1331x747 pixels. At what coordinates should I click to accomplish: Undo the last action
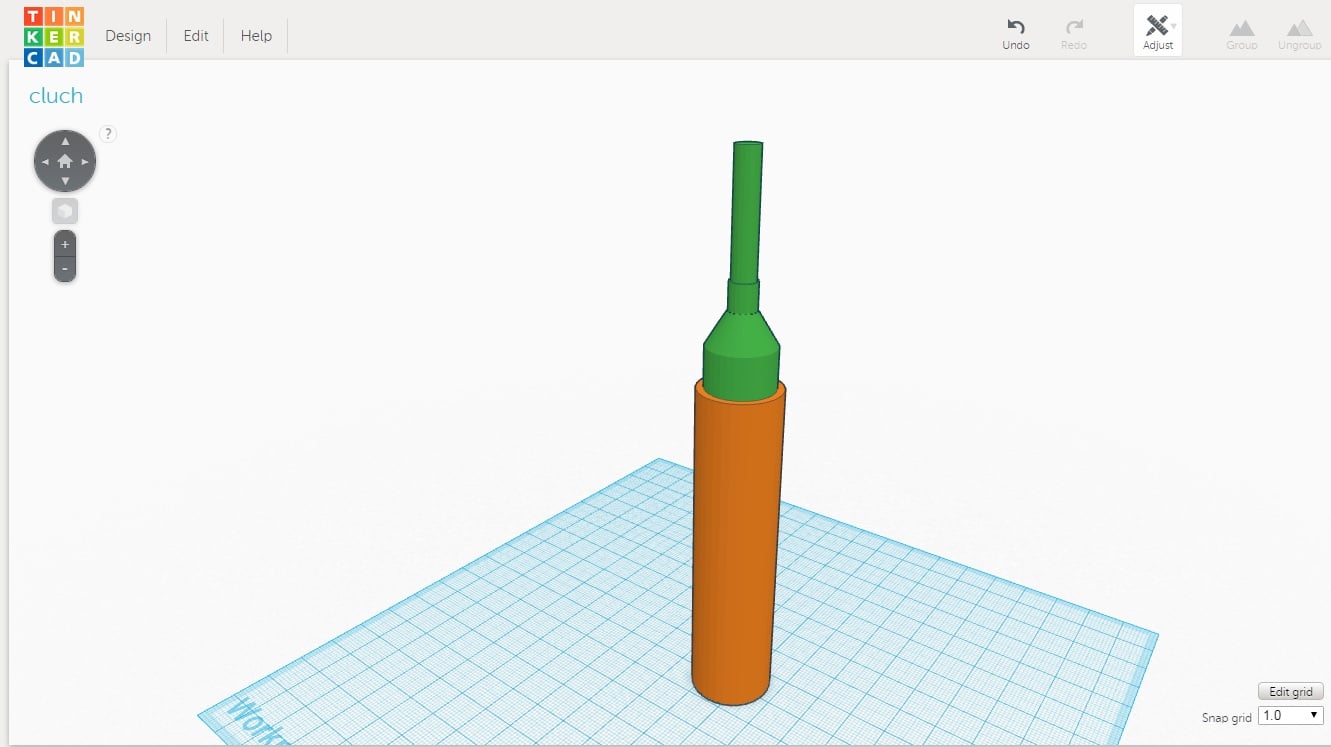tap(1016, 33)
